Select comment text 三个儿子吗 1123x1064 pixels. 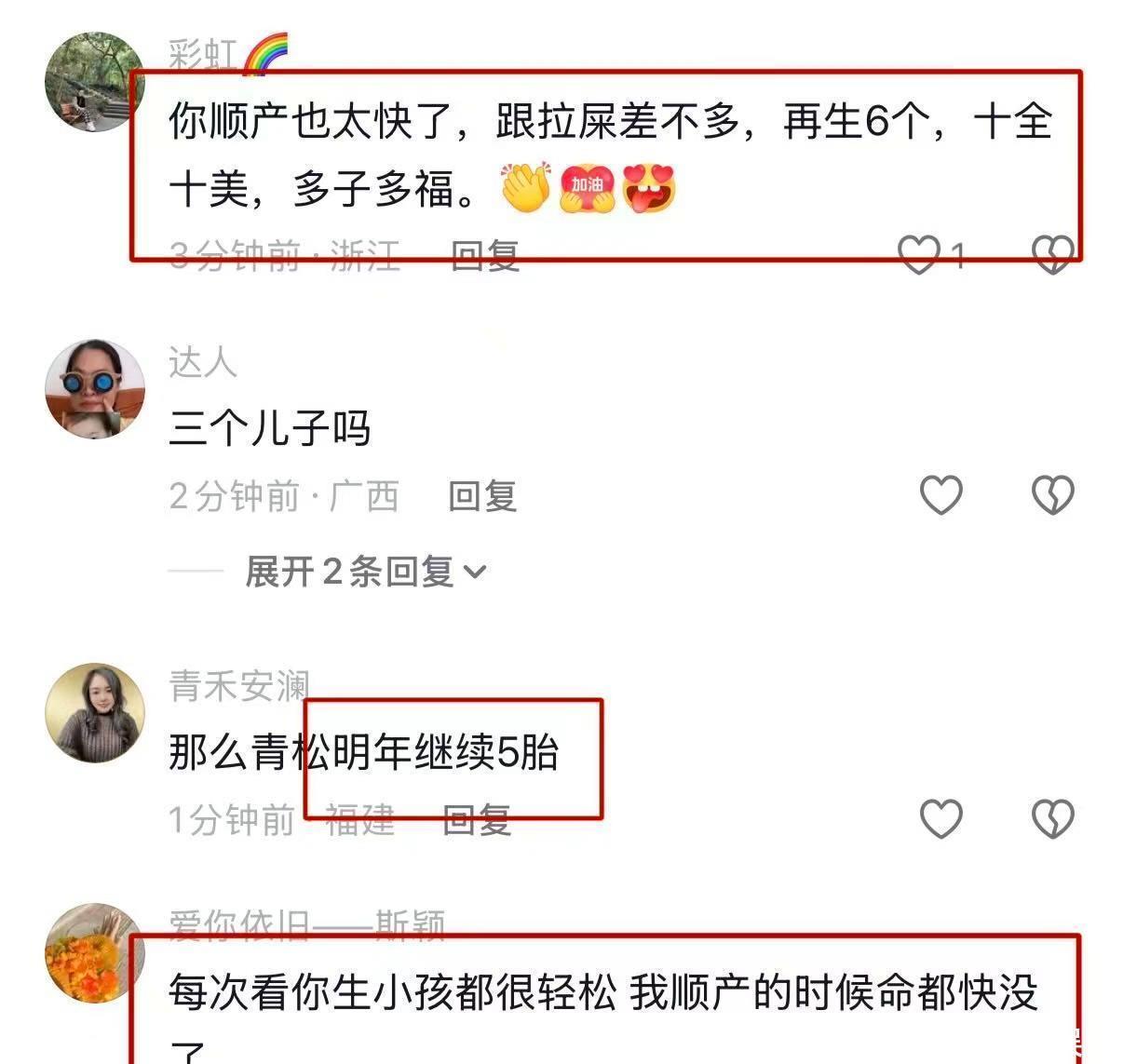coord(270,428)
